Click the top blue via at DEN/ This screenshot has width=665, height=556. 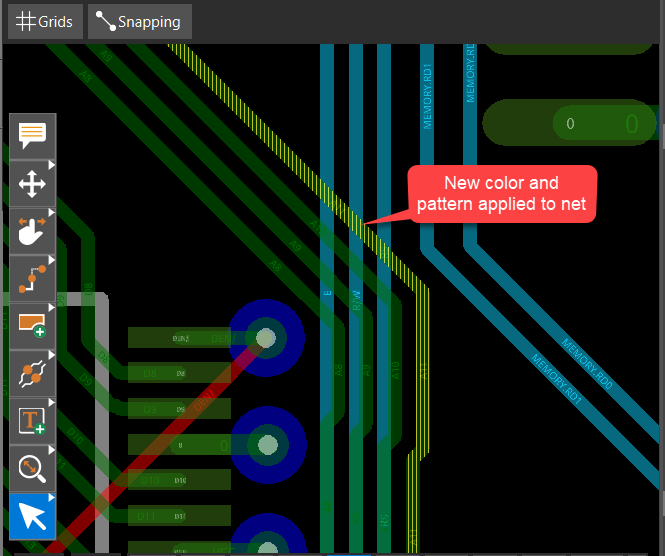click(266, 338)
